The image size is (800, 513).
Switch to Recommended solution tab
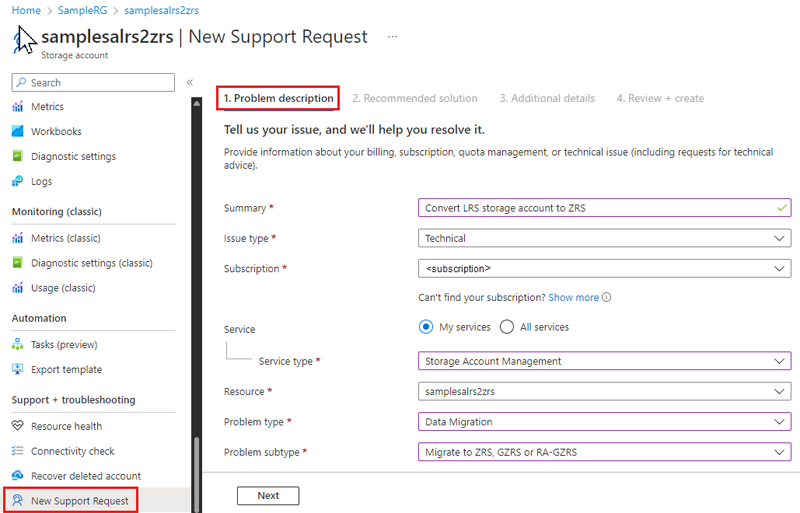tap(415, 98)
